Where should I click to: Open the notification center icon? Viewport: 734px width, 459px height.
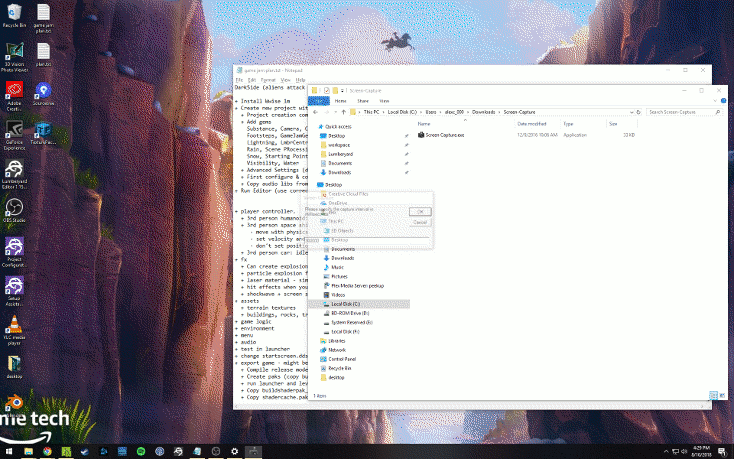click(x=722, y=452)
